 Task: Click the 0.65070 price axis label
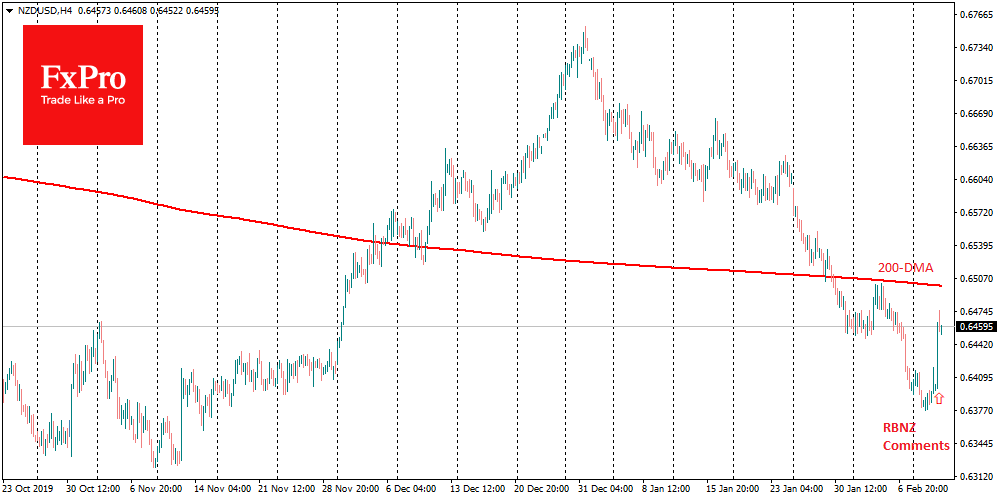[976, 278]
